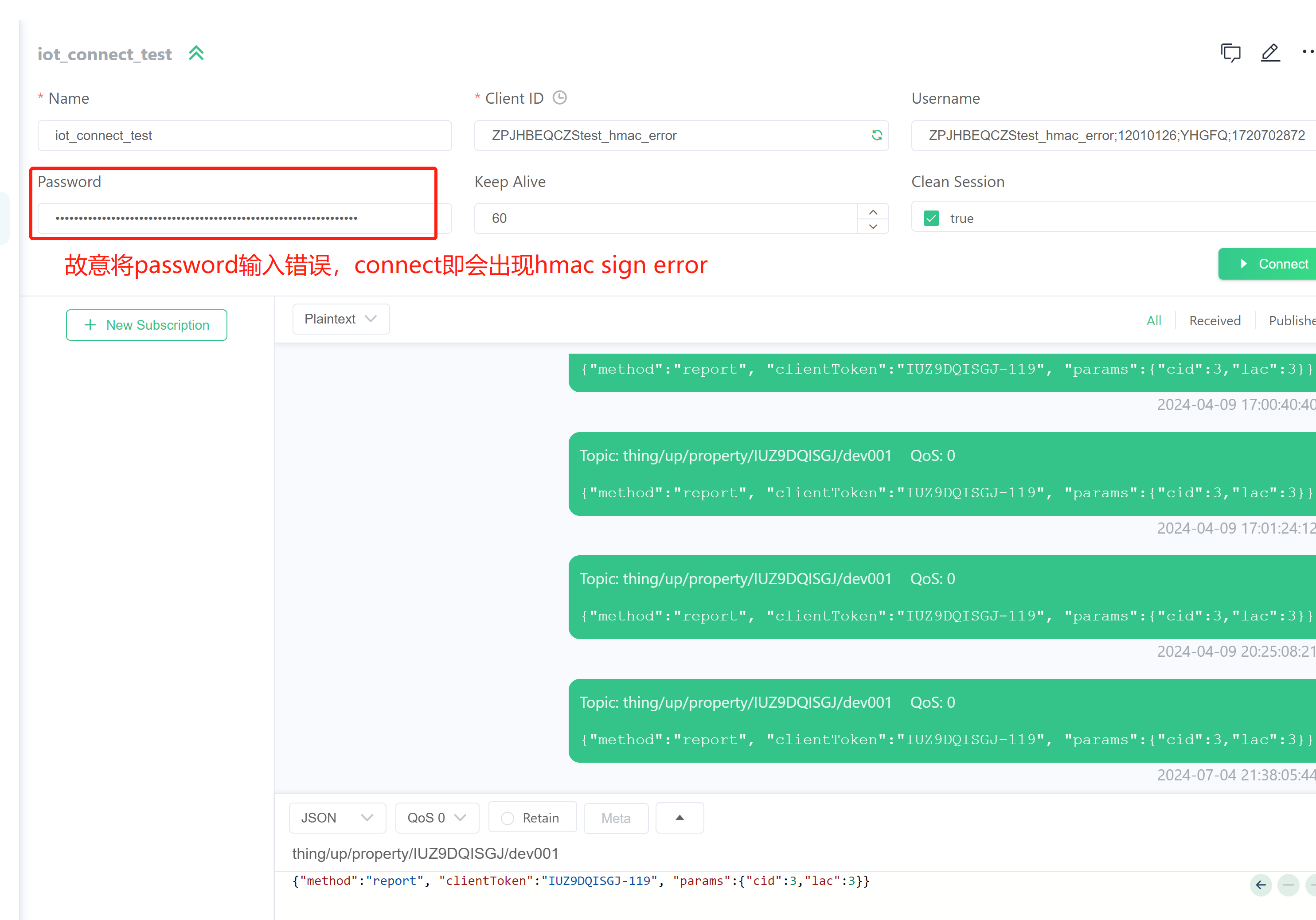The image size is (1316, 920).
Task: Select the All messages tab
Action: tap(1153, 321)
